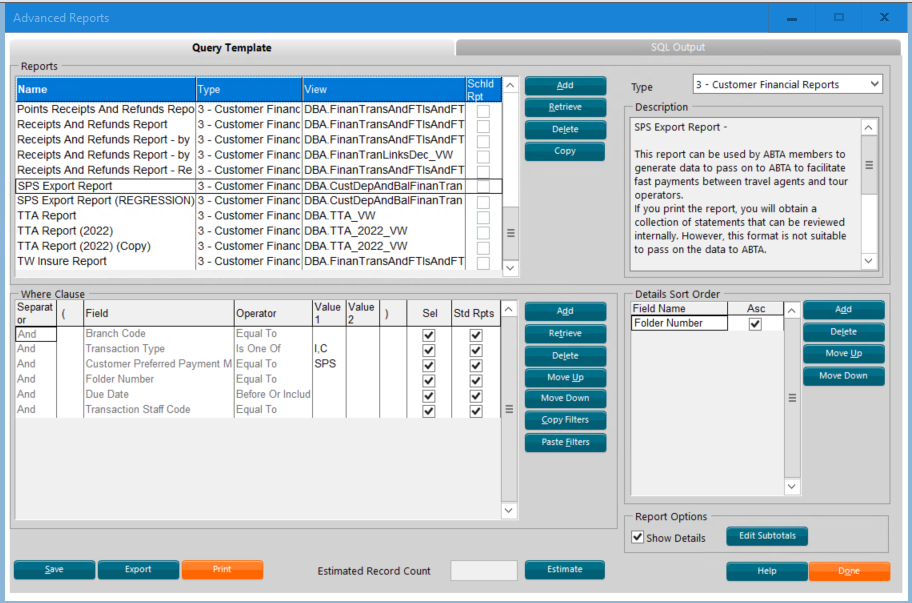Image resolution: width=912 pixels, height=603 pixels.
Task: Click Paste Filters in the Where Clause section
Action: pyautogui.click(x=565, y=442)
